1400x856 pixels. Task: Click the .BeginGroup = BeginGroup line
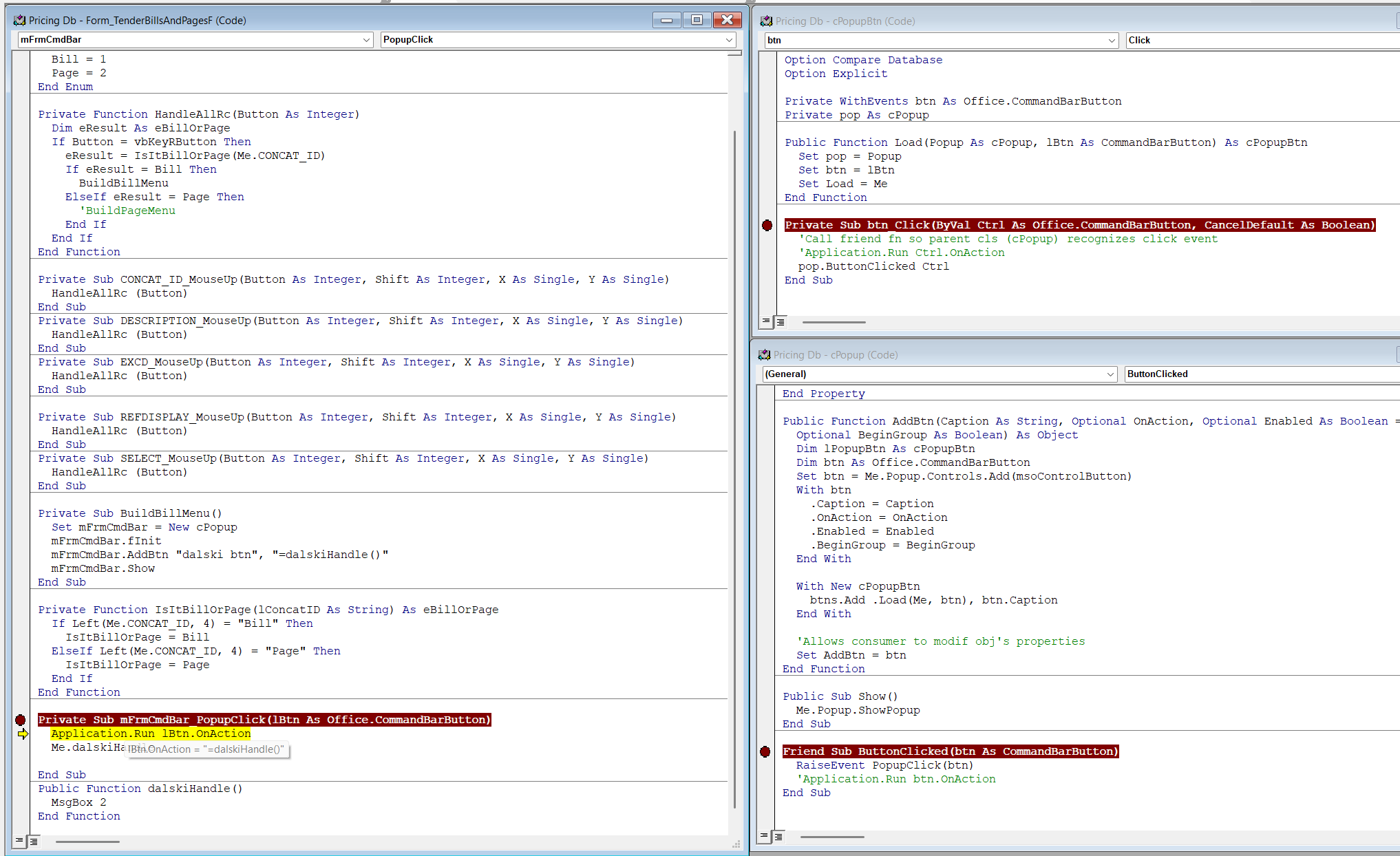pyautogui.click(x=892, y=545)
